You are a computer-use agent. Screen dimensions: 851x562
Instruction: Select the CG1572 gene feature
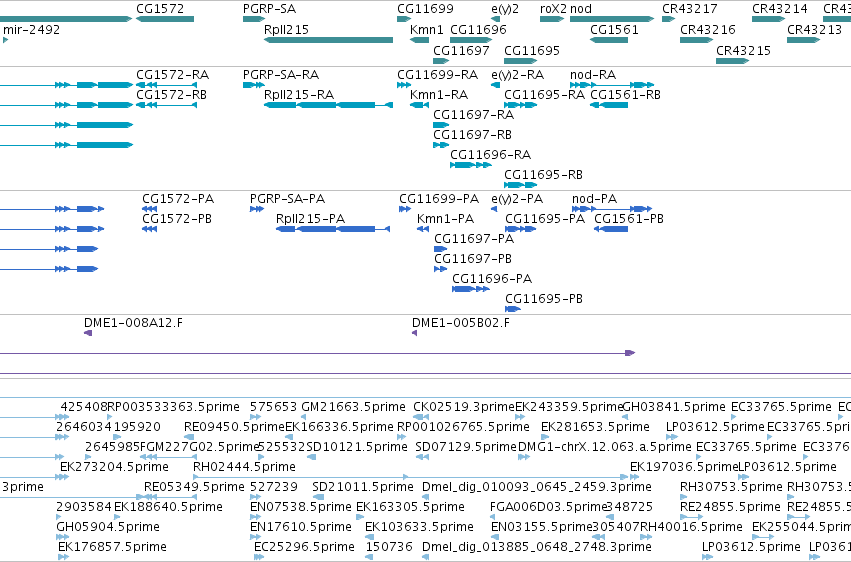pos(165,19)
